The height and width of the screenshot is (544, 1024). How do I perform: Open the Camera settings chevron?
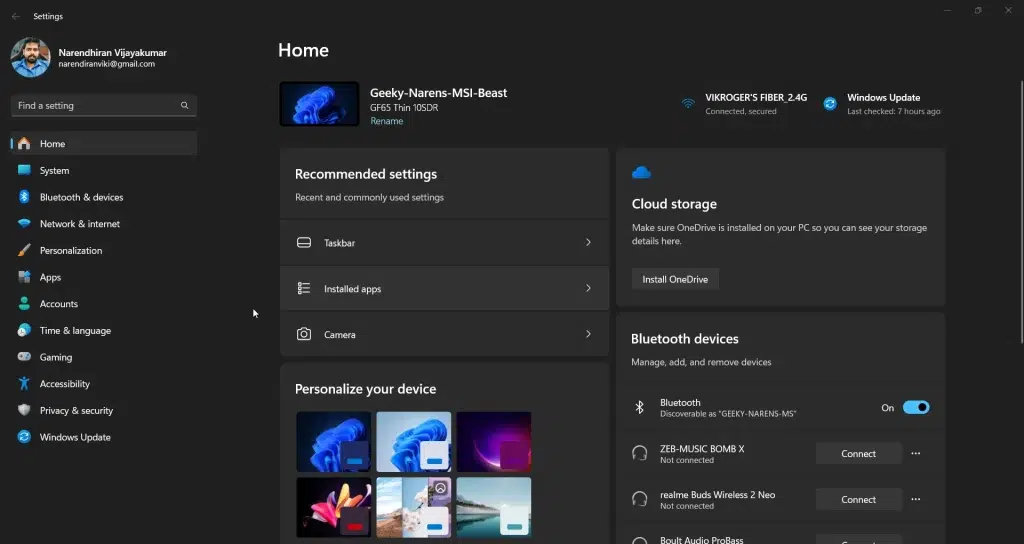tap(588, 334)
